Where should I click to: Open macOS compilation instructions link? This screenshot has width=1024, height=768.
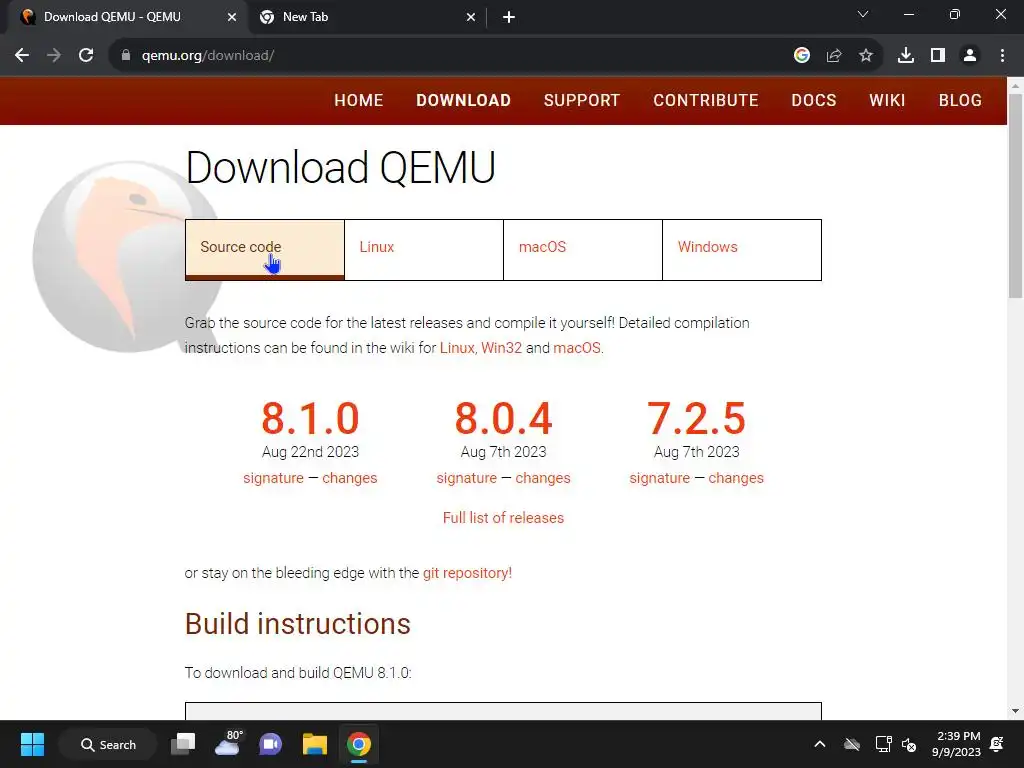577,347
